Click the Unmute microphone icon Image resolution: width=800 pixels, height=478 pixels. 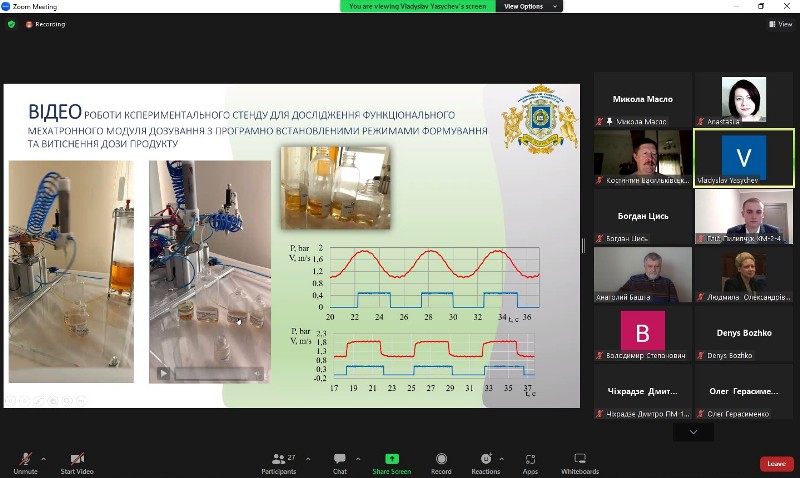coord(26,458)
